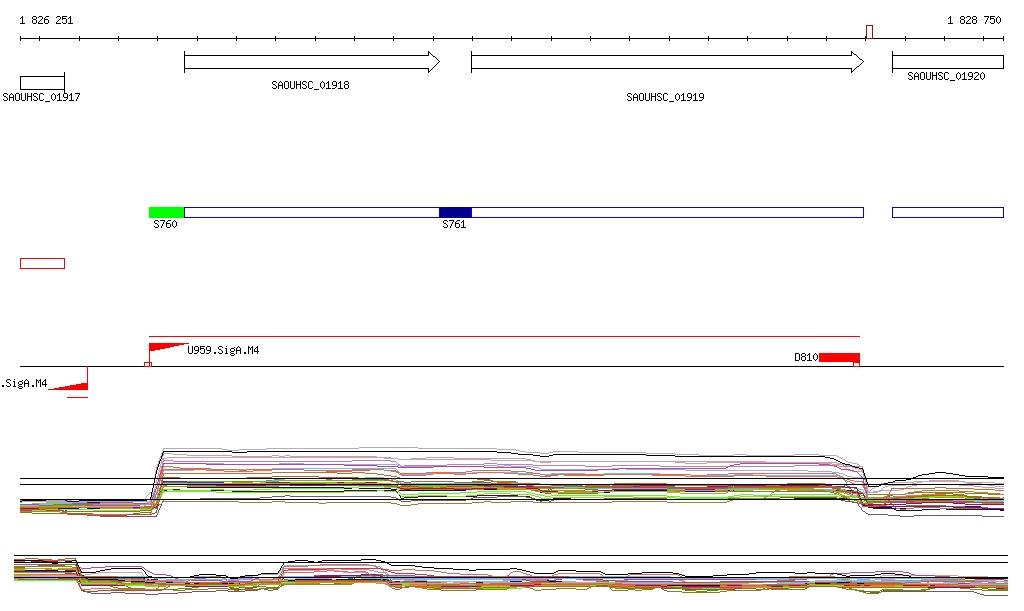Click the red outlined box below SAOUHSC_01917
Viewport: 1024px width, 611px height.
tap(42, 263)
